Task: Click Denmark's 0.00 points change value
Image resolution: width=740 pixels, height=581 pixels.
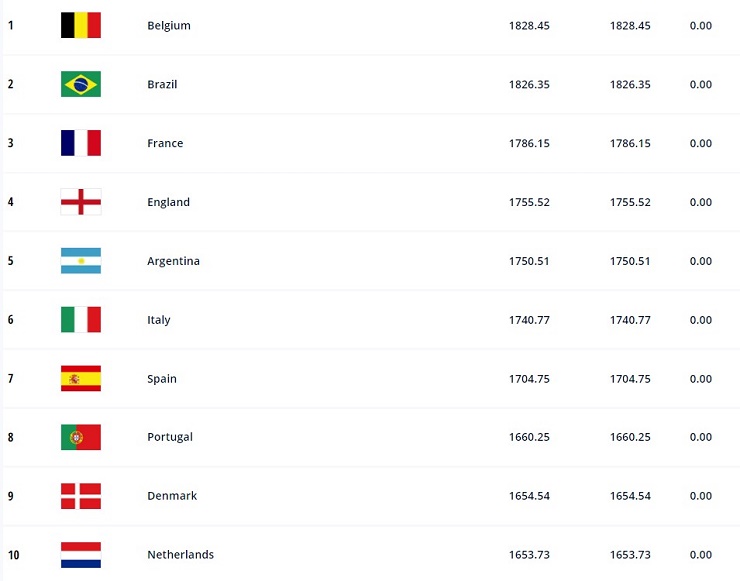Action: click(701, 496)
